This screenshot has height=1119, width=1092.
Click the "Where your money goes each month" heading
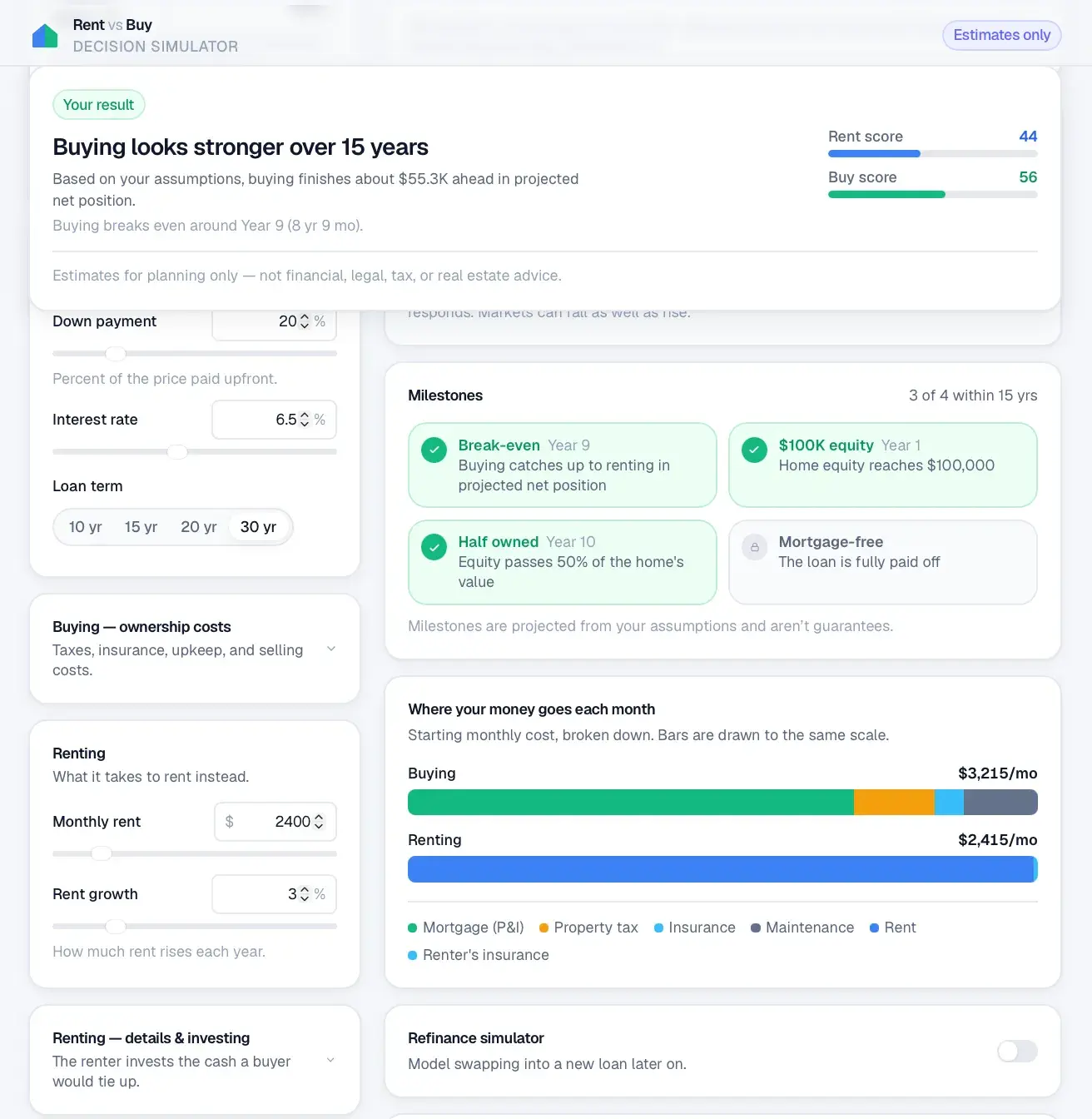click(x=532, y=709)
